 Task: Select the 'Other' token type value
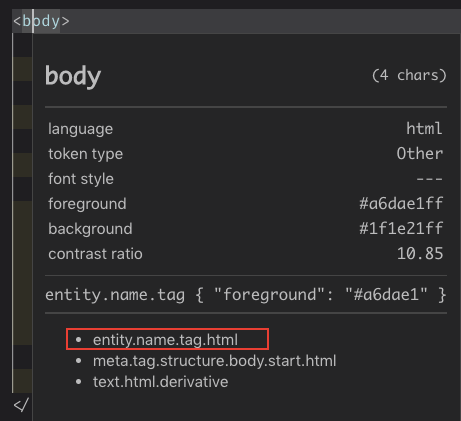[x=420, y=154]
